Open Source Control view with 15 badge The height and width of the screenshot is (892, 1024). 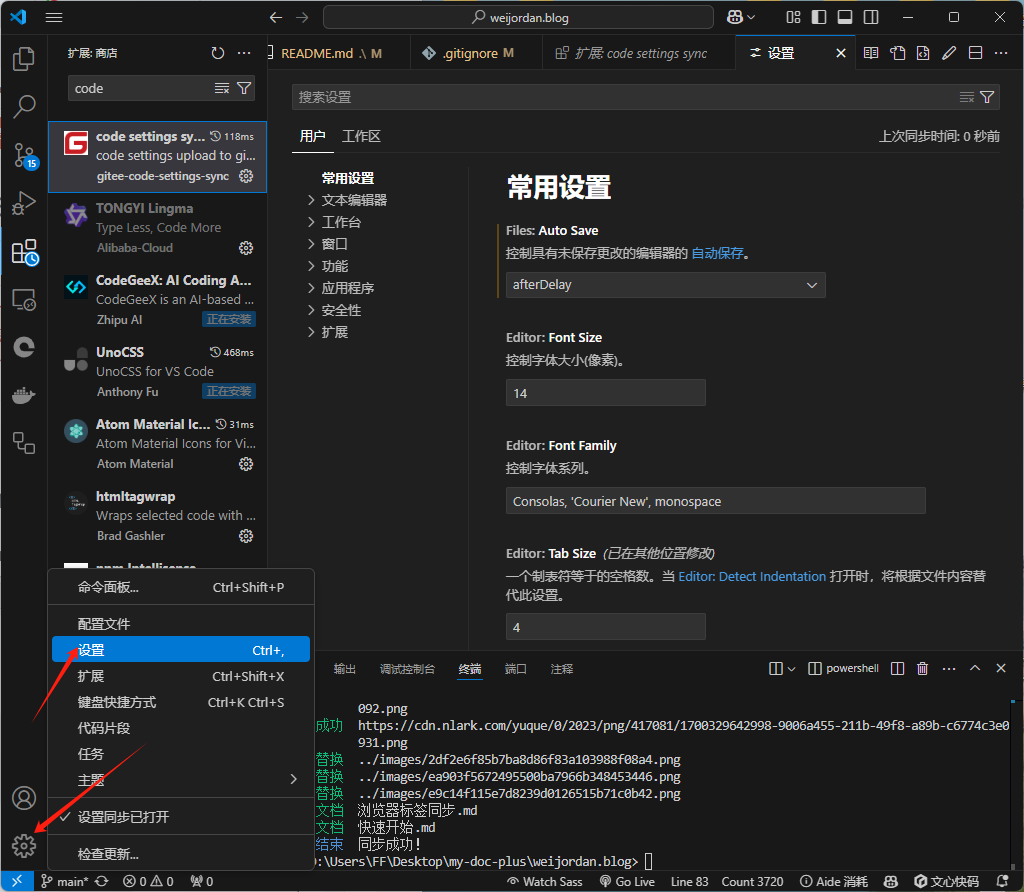(24, 155)
